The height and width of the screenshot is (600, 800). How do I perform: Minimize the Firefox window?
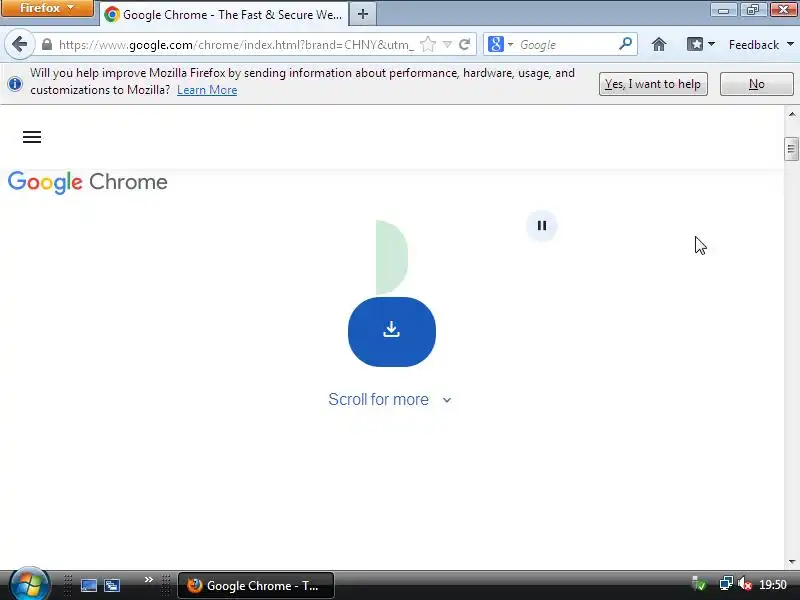point(723,10)
